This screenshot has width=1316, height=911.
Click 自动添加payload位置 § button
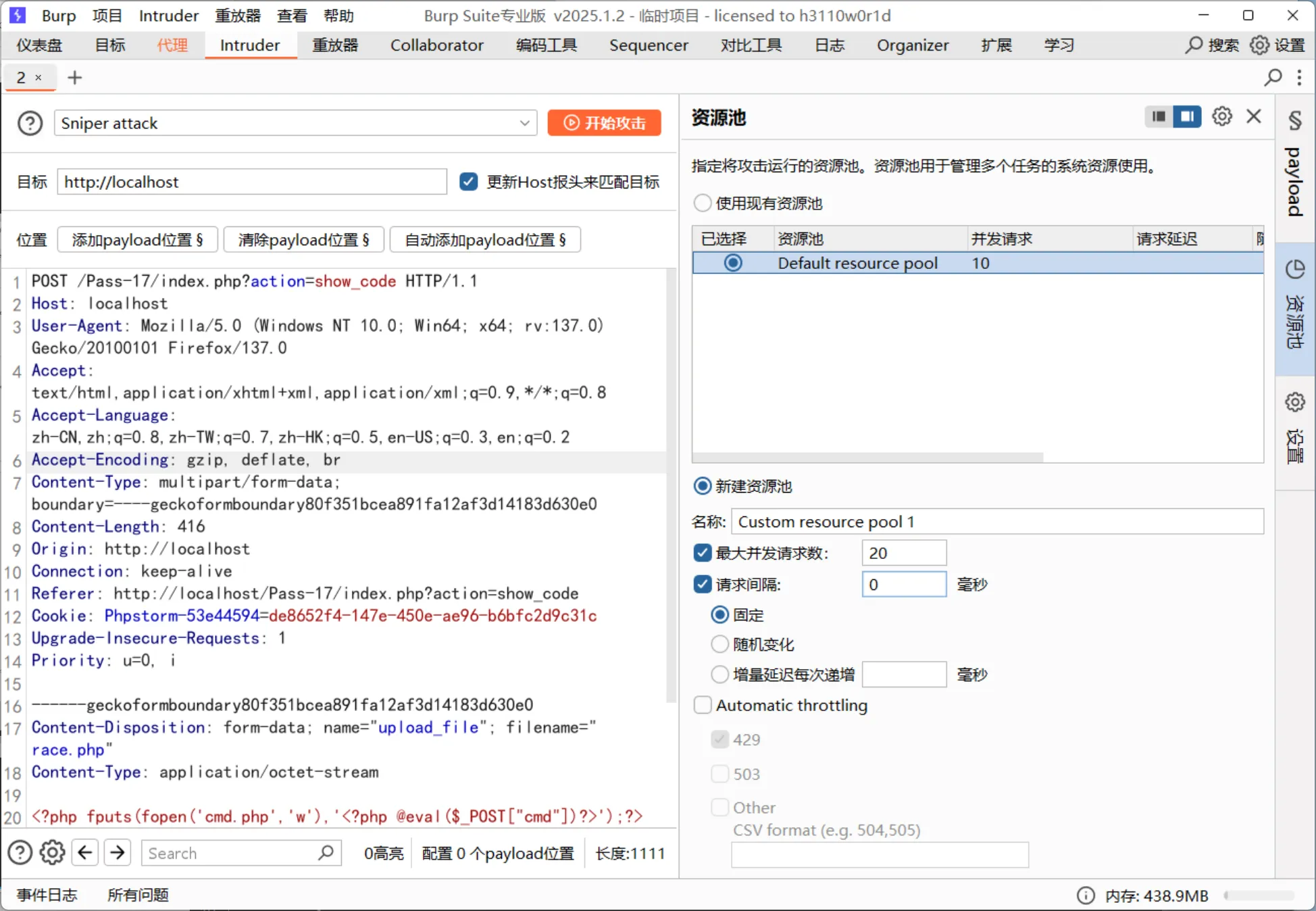[485, 240]
